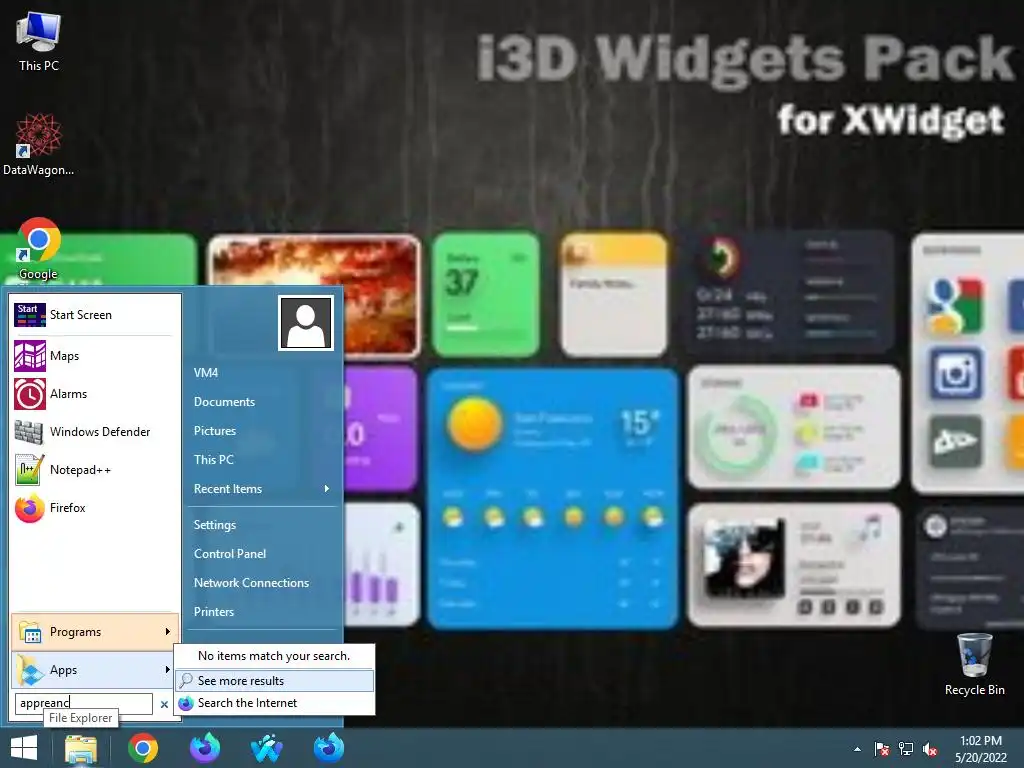1024x768 pixels.
Task: Open the Google Chrome desktop shortcut
Action: coord(39,249)
